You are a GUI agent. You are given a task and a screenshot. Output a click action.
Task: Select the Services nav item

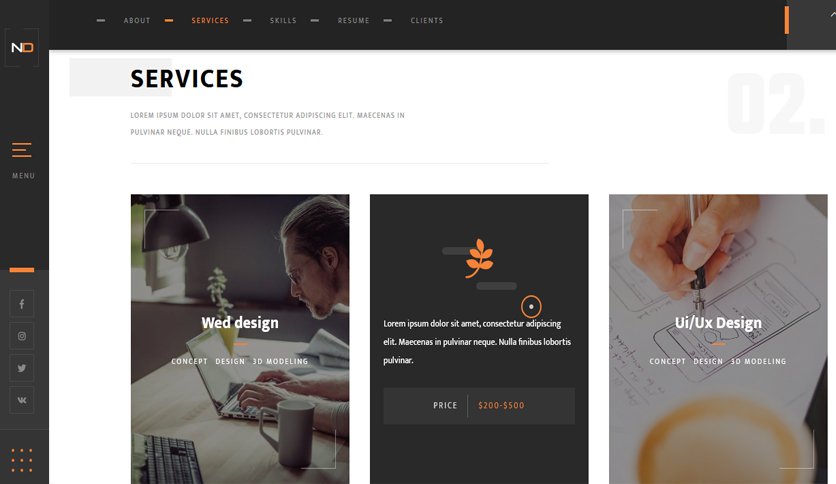(x=210, y=20)
